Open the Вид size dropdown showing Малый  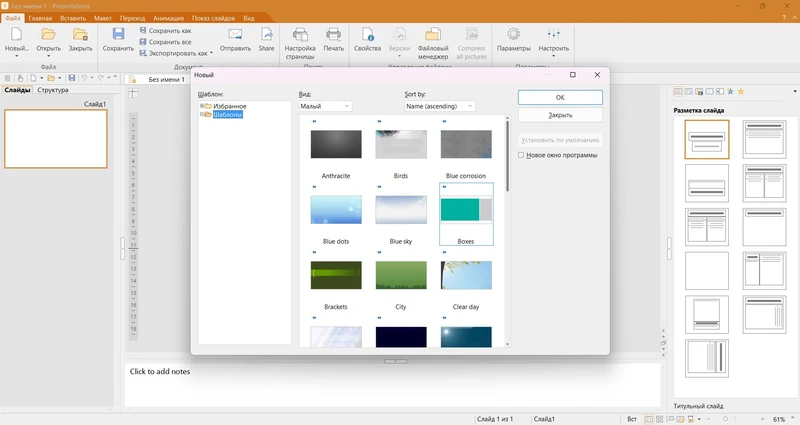tap(326, 106)
